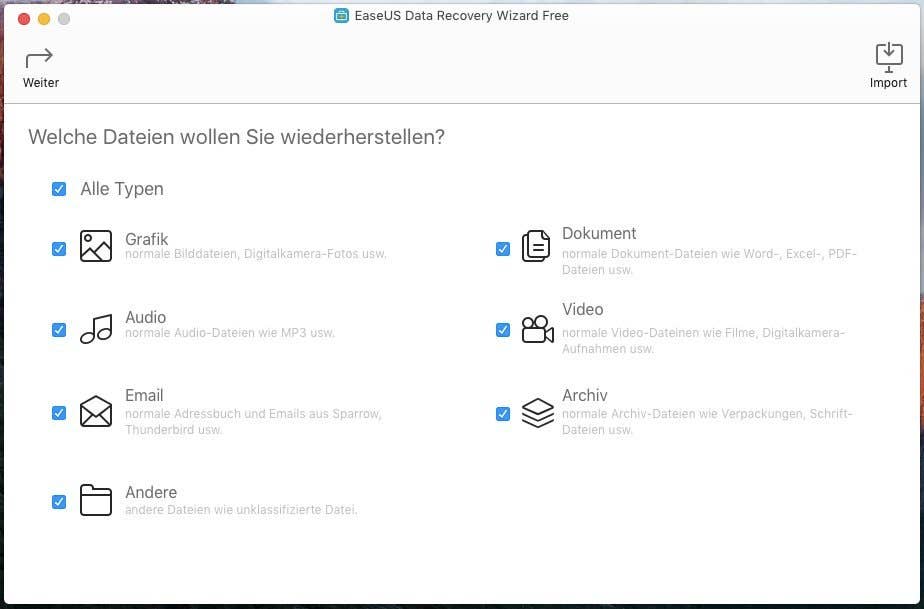The width and height of the screenshot is (924, 609).
Task: Disable the Archiv file type
Action: [x=503, y=412]
